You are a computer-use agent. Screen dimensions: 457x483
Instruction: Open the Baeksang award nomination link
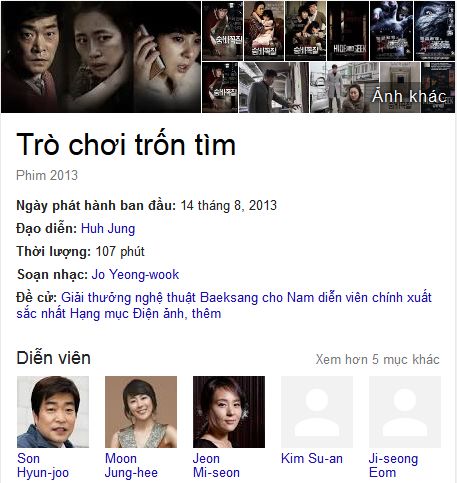click(224, 305)
